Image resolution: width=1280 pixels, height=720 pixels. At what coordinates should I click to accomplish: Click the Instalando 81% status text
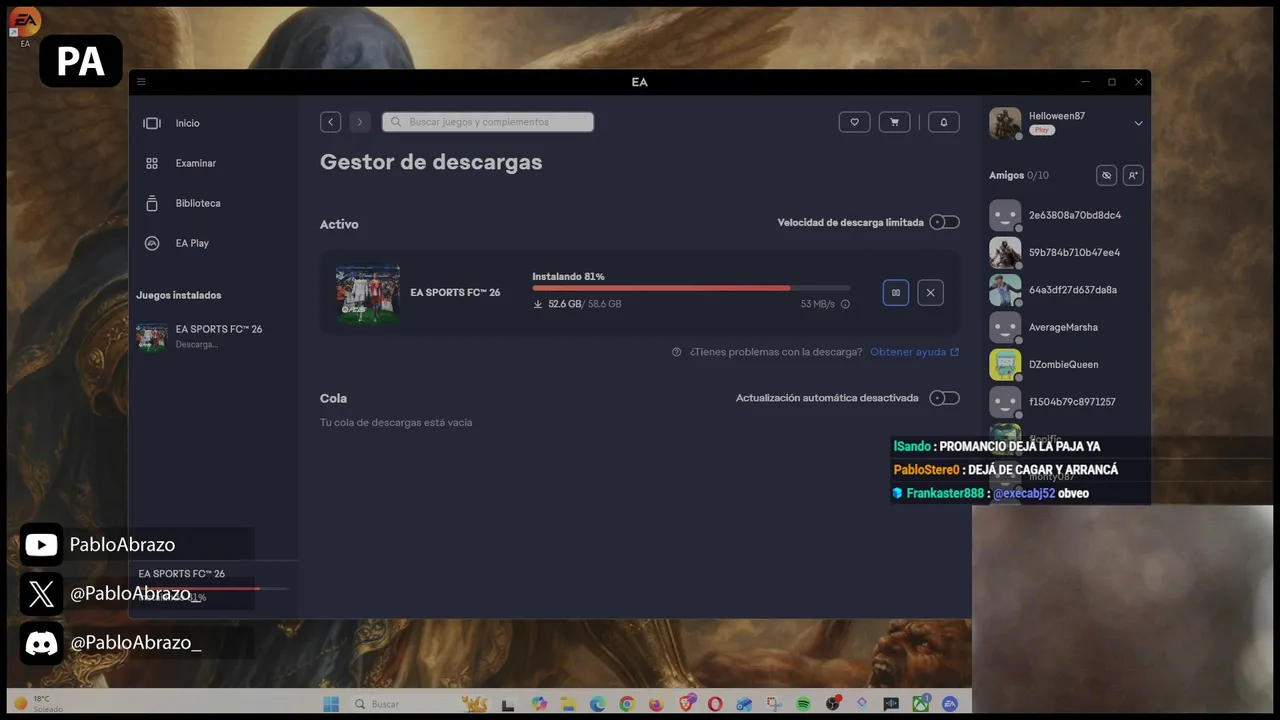click(x=568, y=276)
